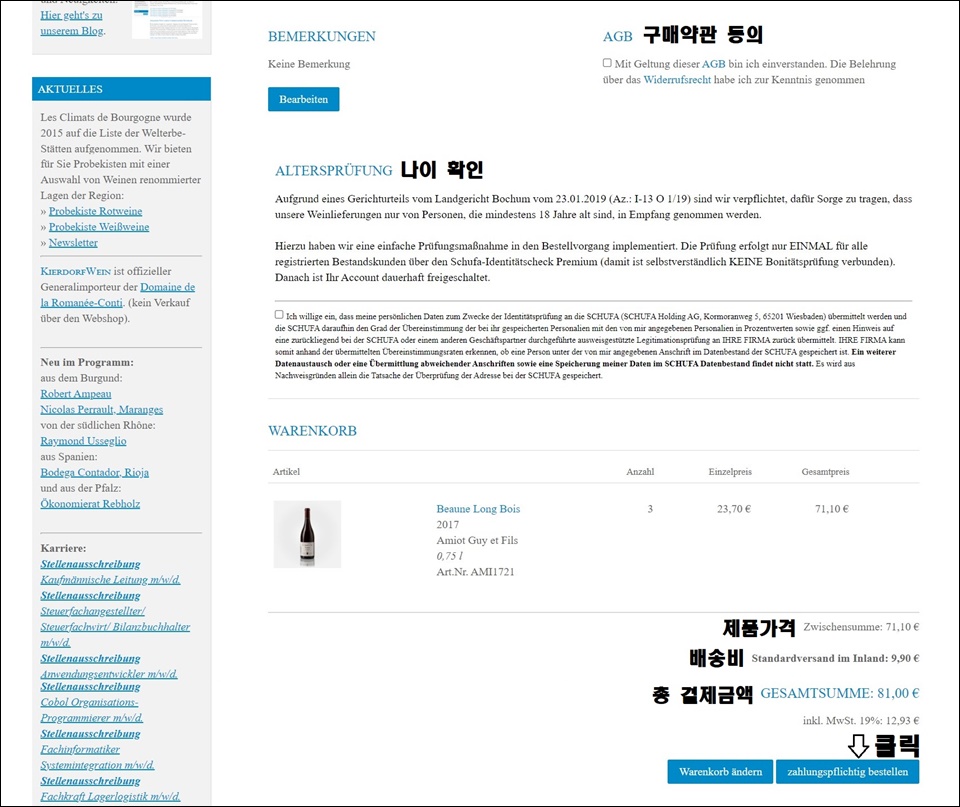
Task: Click the Gesamtpreis column header
Action: 825,471
